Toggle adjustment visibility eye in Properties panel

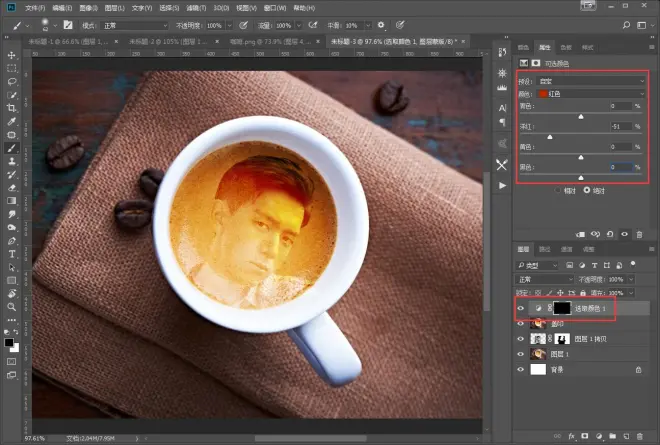tap(625, 234)
